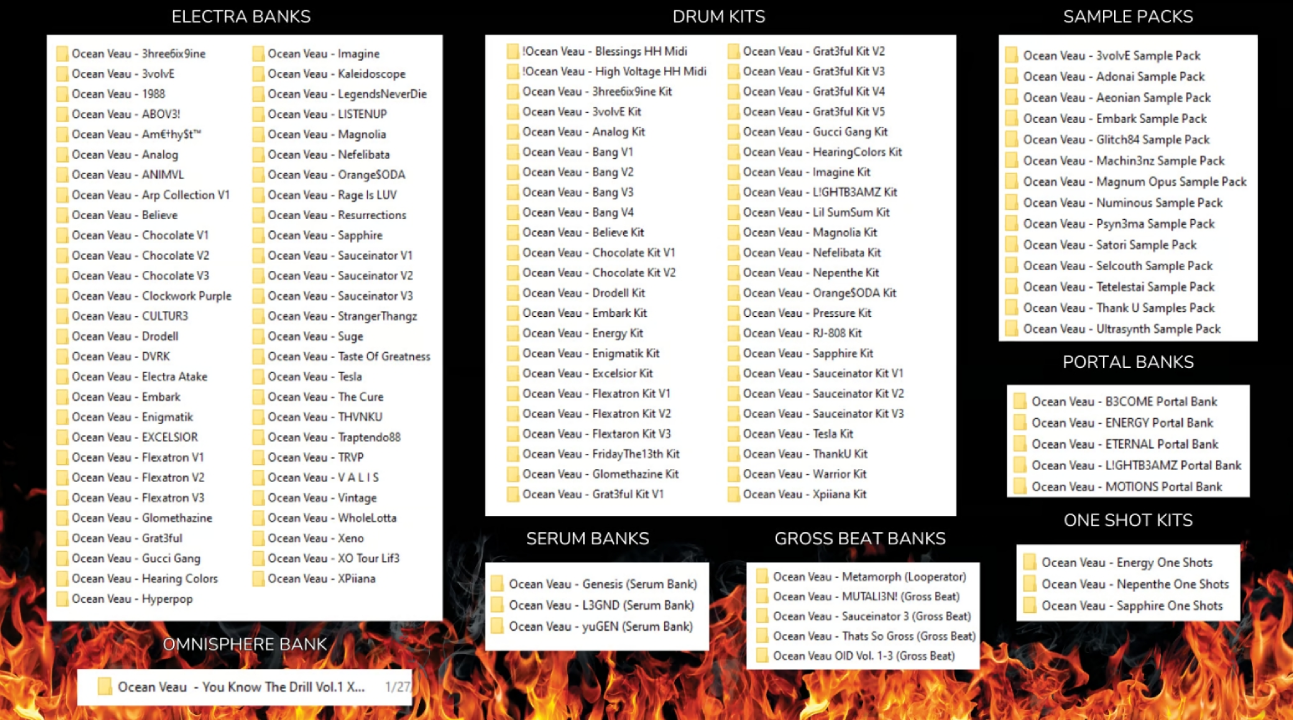This screenshot has width=1293, height=720.
Task: Select Ocean Veau - Grat3ful Kit V5
Action: pos(814,112)
